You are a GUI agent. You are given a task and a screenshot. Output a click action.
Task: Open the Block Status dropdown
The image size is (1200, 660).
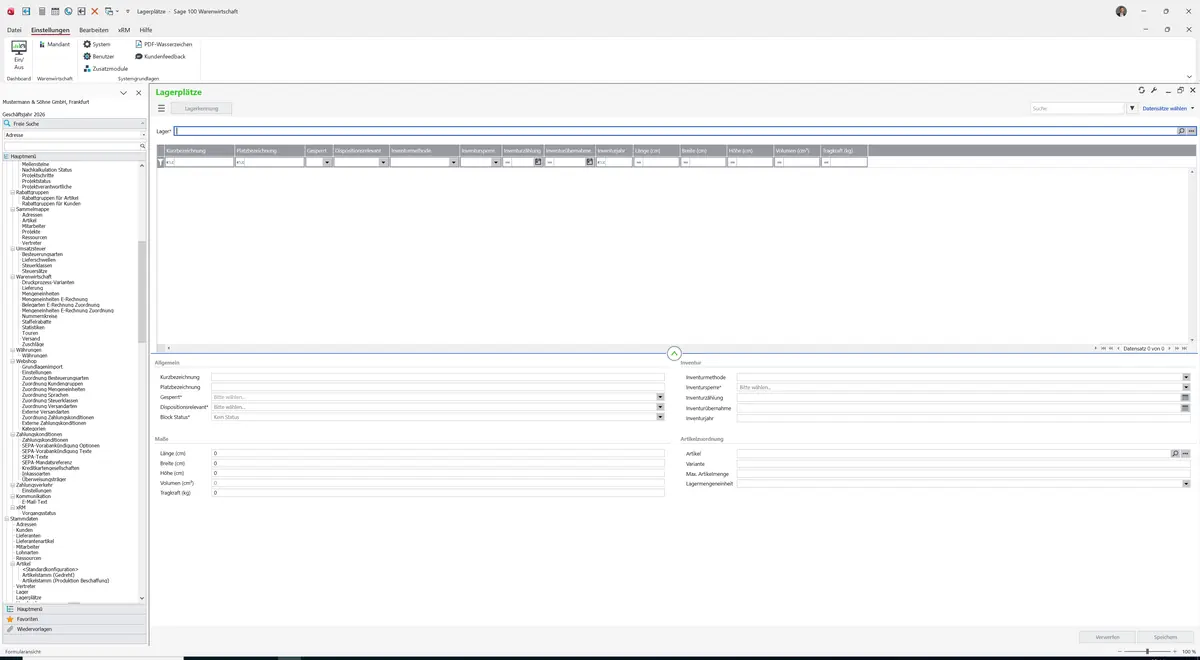coord(660,417)
